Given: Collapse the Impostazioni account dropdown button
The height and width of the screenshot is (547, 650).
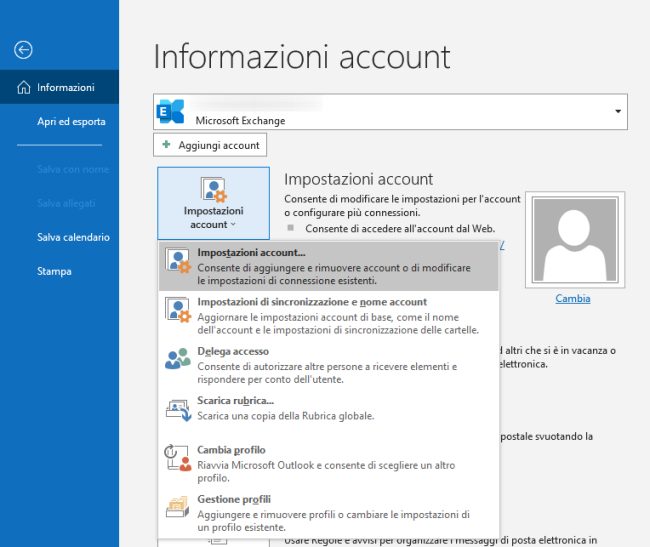Looking at the screenshot, I should click(213, 205).
